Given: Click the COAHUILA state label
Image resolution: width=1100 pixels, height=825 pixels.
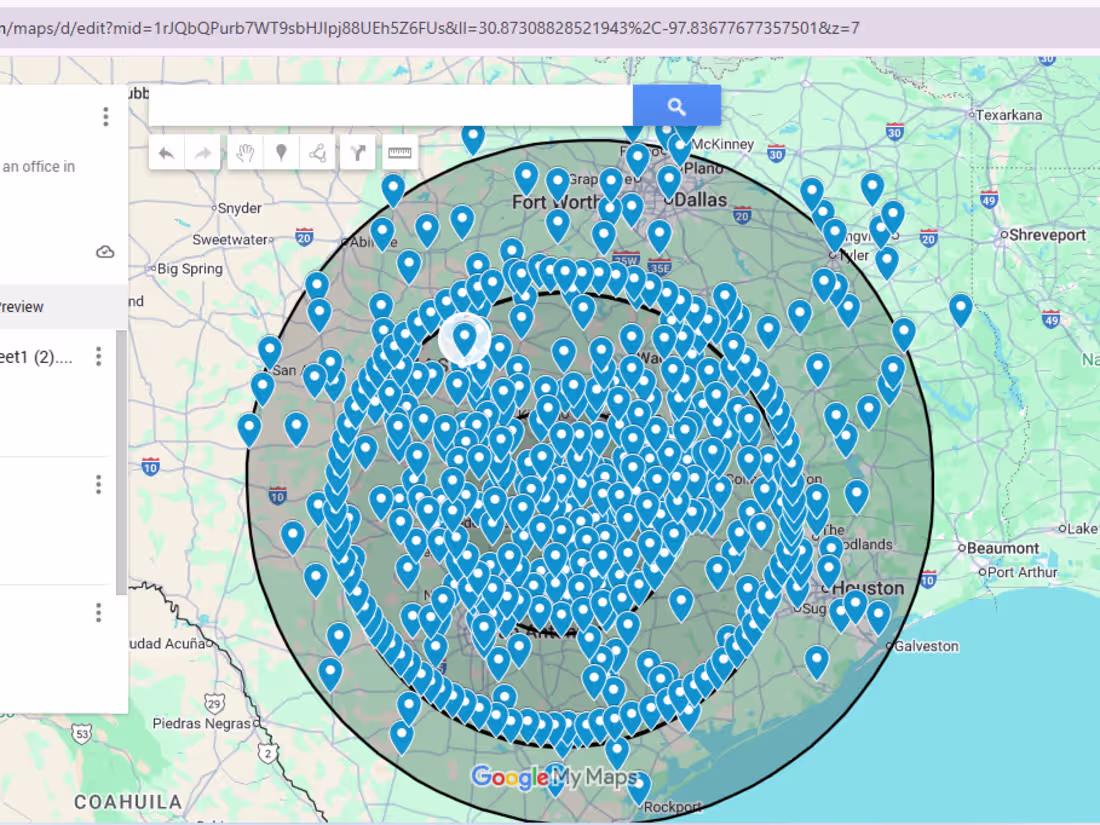Looking at the screenshot, I should pyautogui.click(x=128, y=802).
